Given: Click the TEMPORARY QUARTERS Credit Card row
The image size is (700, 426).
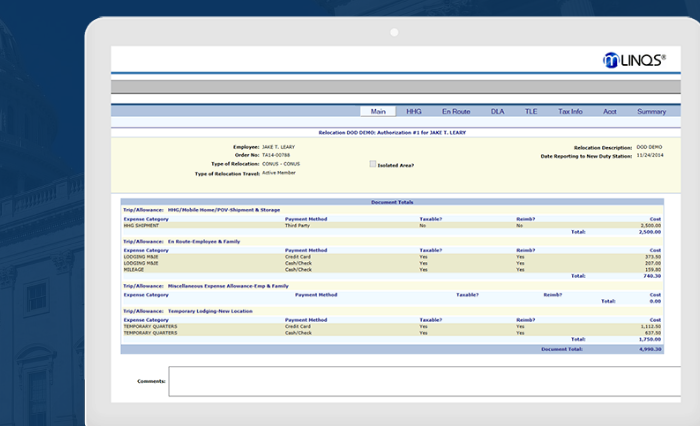Looking at the screenshot, I should [148, 326].
